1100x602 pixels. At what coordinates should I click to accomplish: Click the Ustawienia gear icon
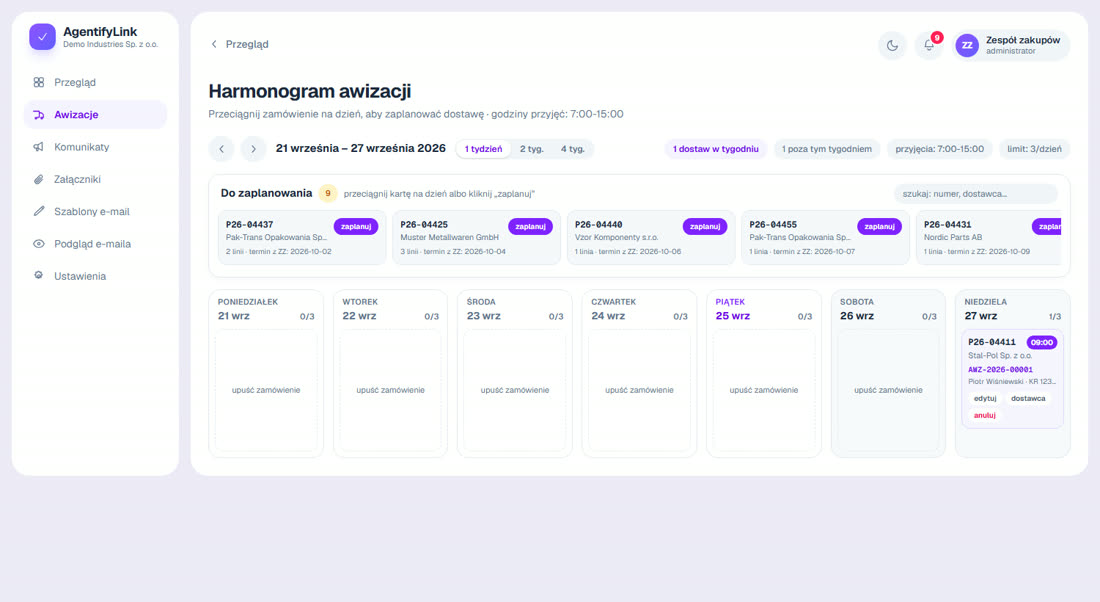pyautogui.click(x=39, y=275)
